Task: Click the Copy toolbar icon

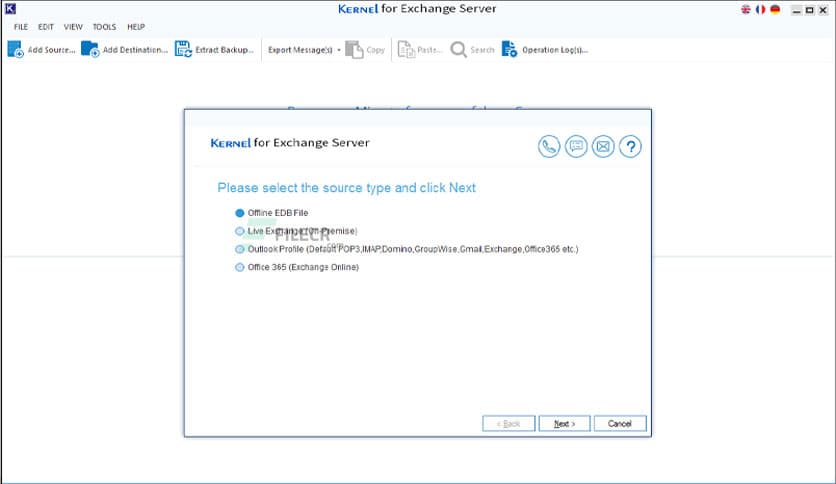Action: coord(354,50)
